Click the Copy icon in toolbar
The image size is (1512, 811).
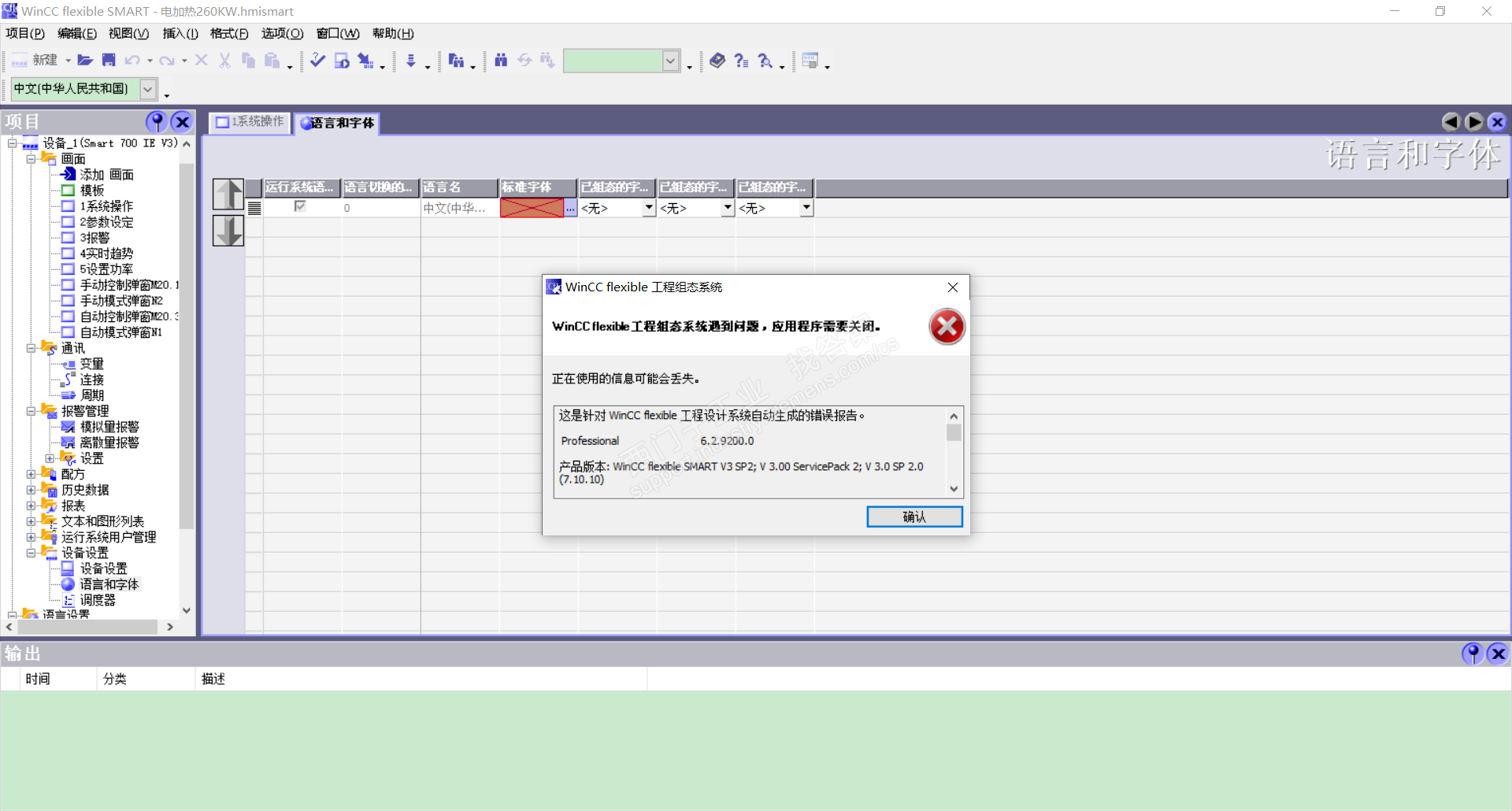pyautogui.click(x=249, y=61)
